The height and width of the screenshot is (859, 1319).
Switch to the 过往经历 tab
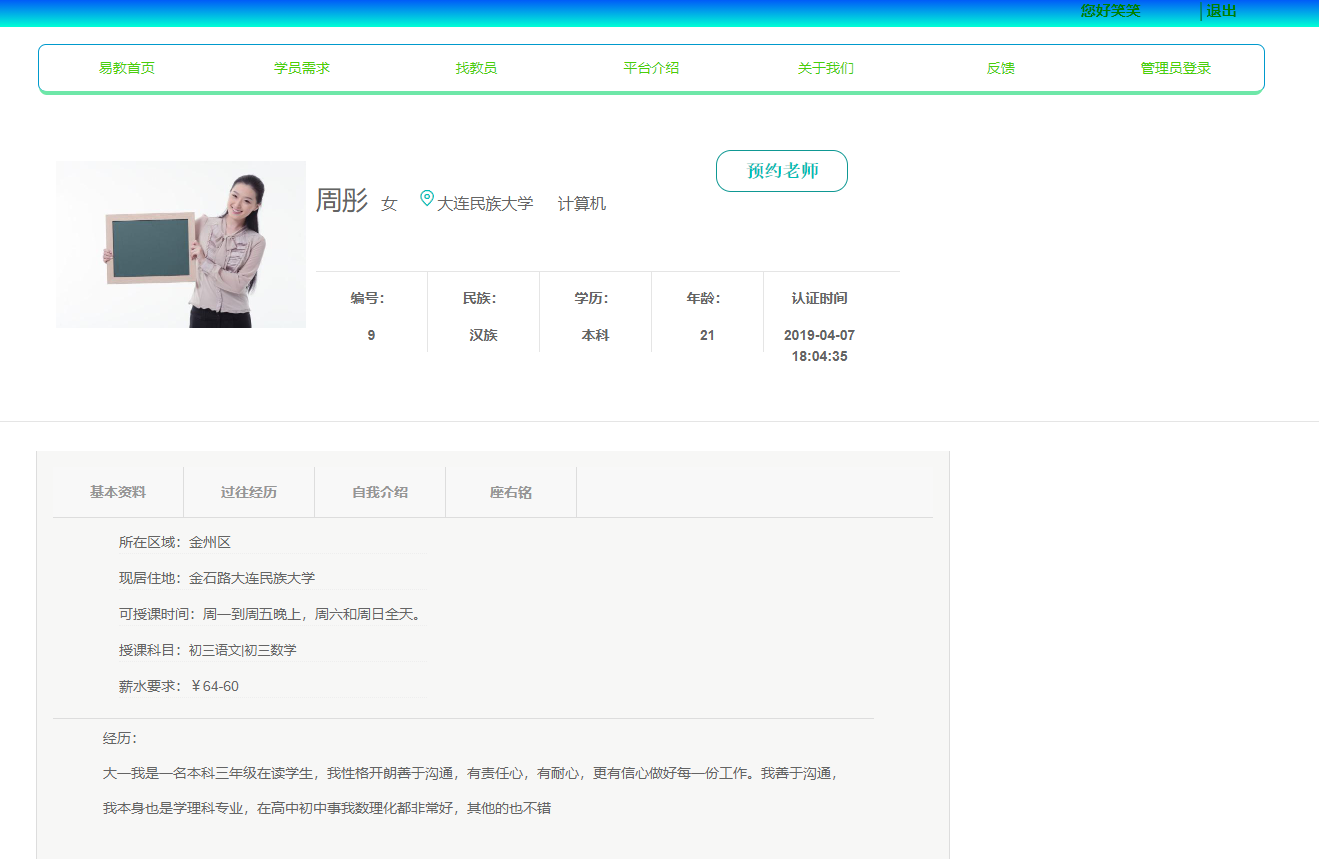248,491
